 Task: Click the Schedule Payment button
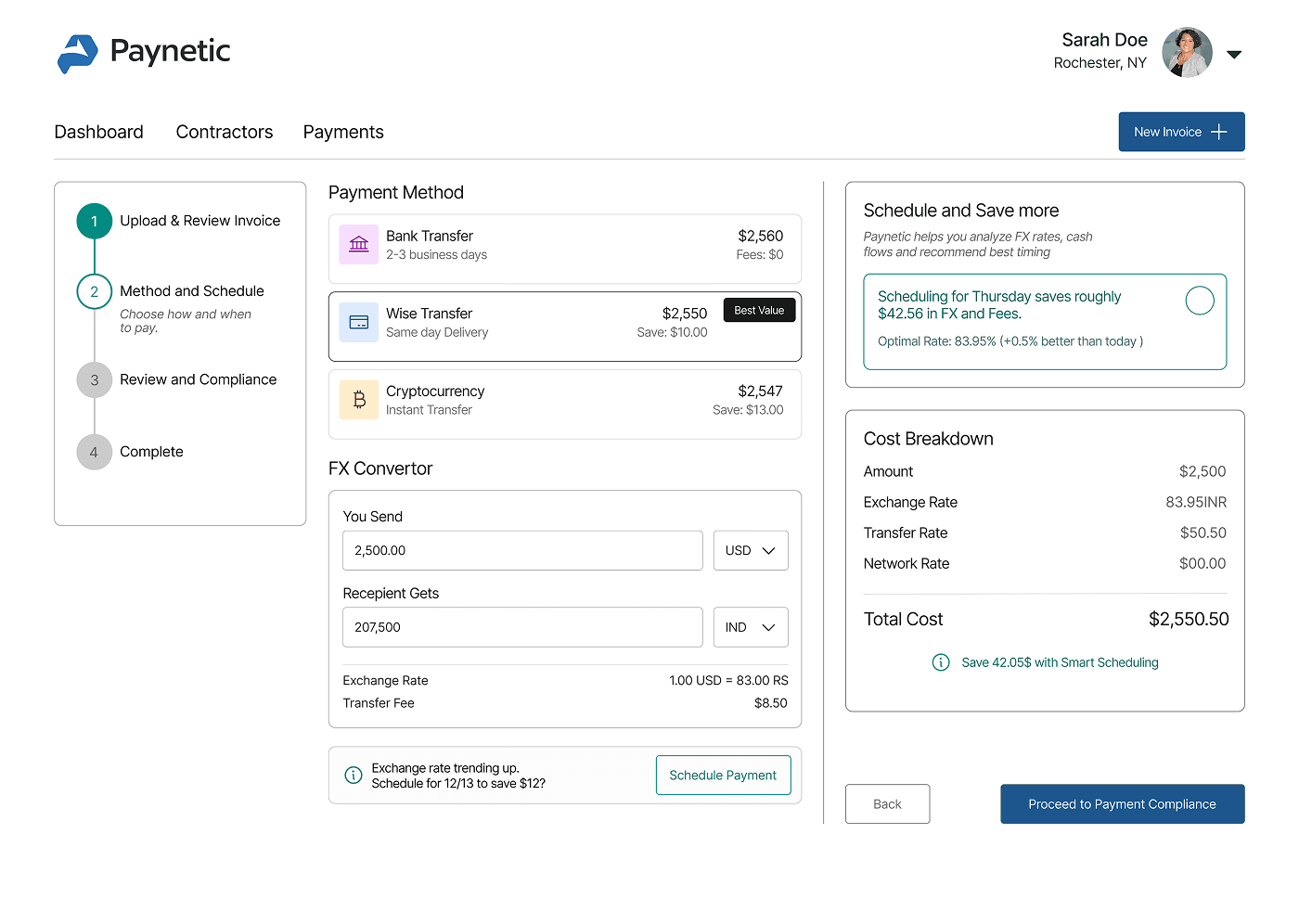click(x=723, y=776)
